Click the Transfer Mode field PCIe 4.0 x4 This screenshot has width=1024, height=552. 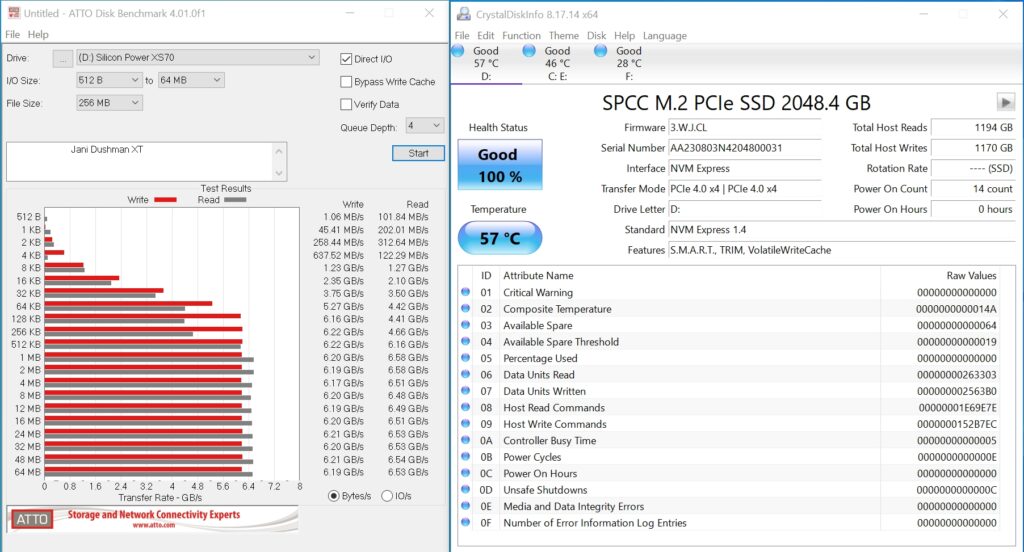click(x=744, y=189)
